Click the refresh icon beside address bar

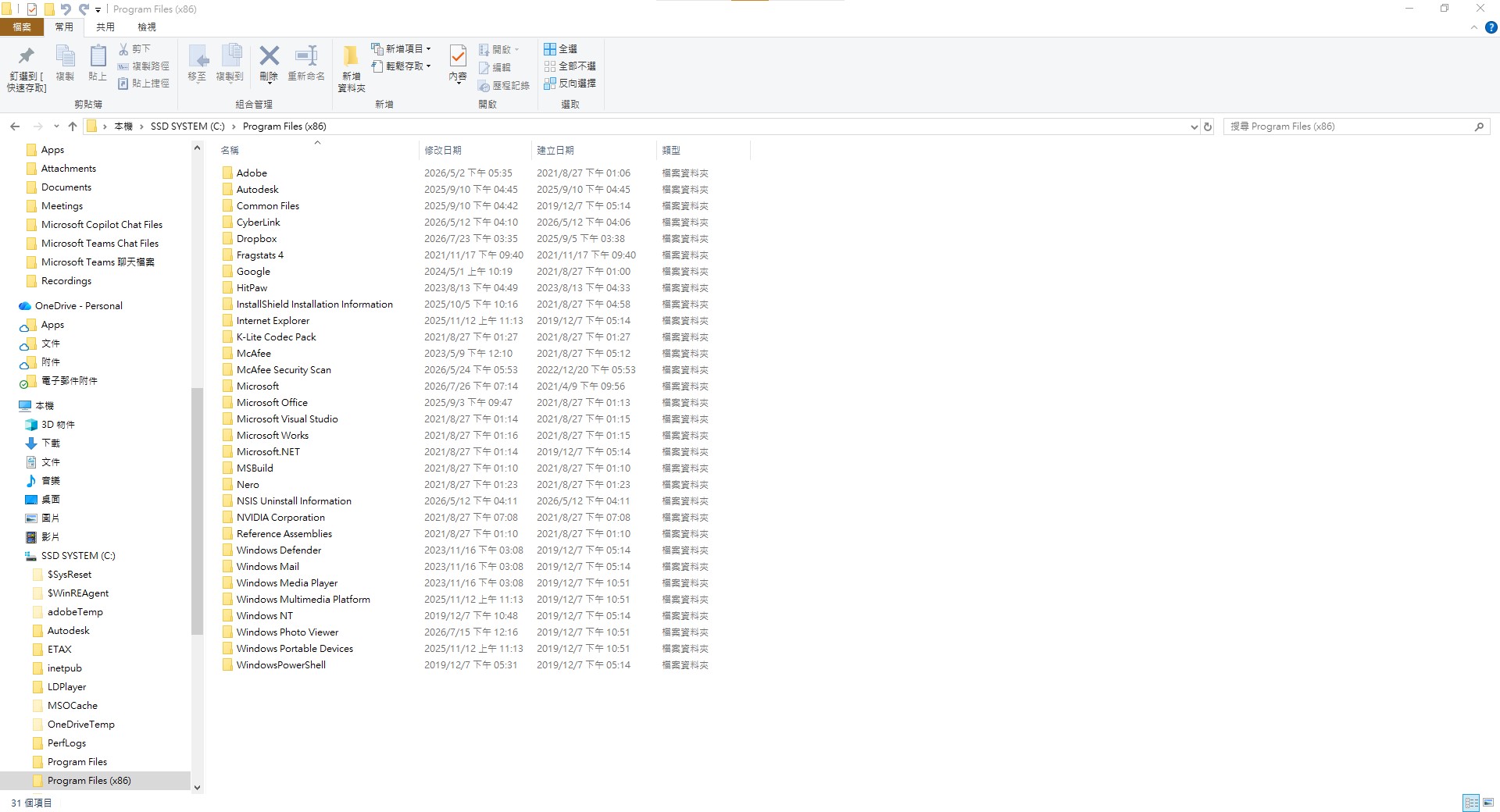coord(1208,126)
